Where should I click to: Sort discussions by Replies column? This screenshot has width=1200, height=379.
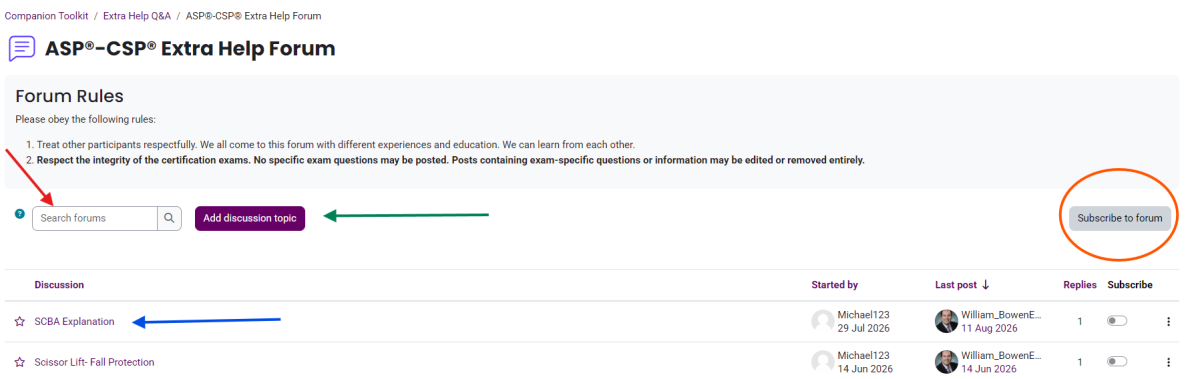[x=1079, y=285]
